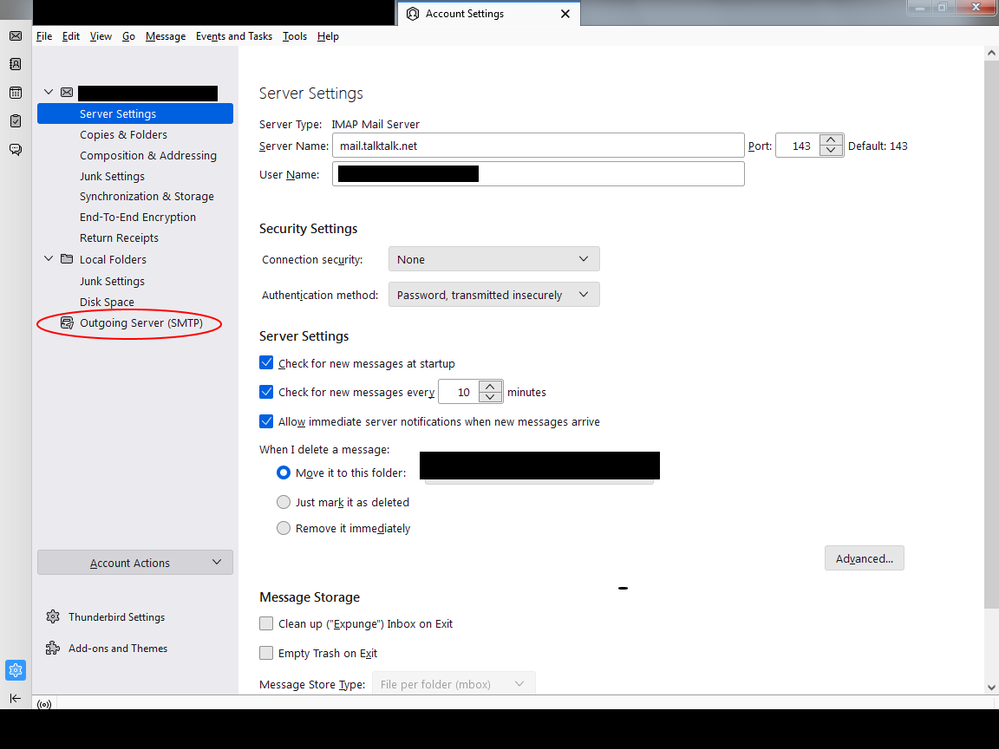Enable Empty Trash on Exit
This screenshot has height=749, width=999.
pyautogui.click(x=266, y=653)
